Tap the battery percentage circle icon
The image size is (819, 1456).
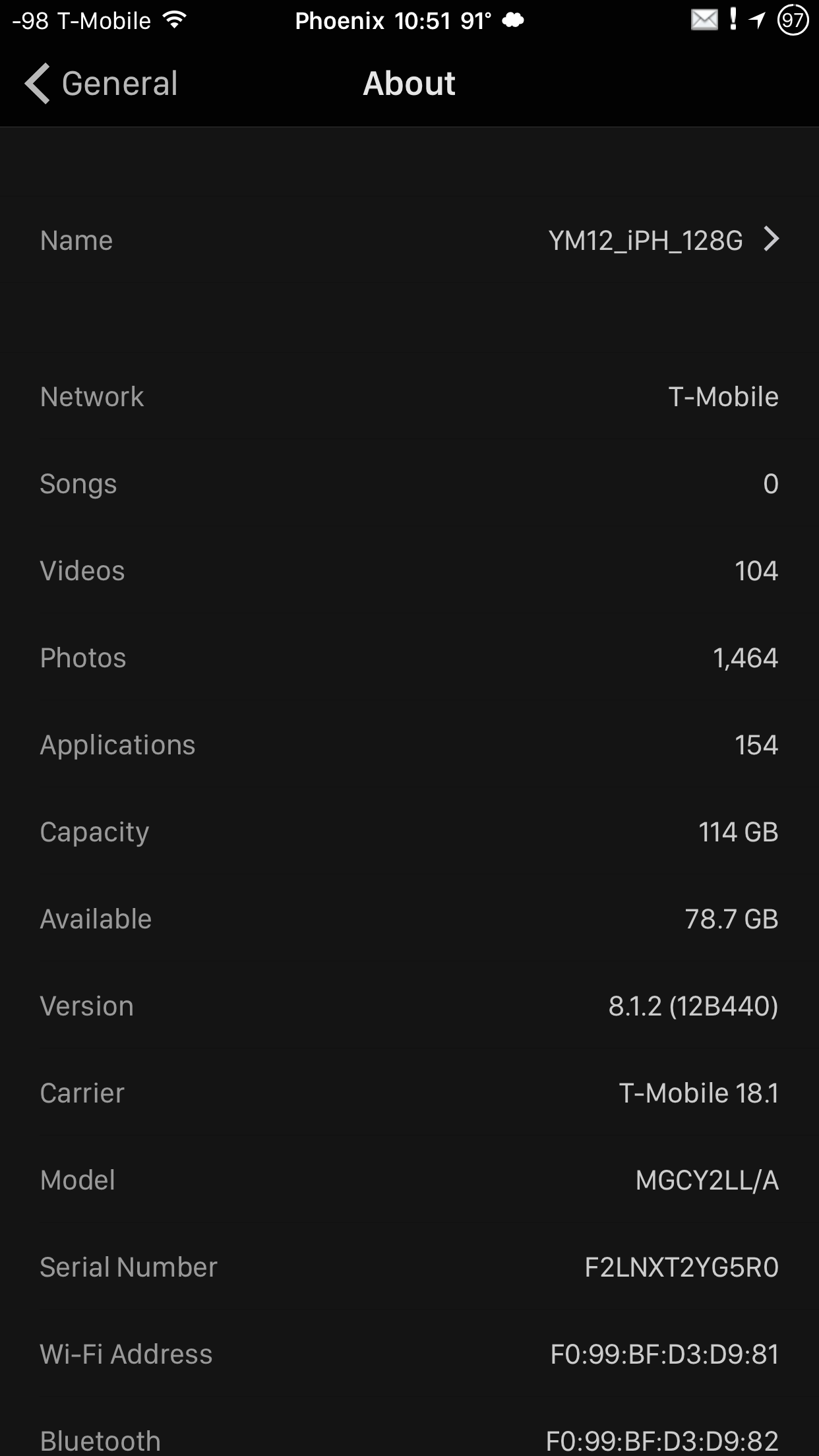pos(792,20)
